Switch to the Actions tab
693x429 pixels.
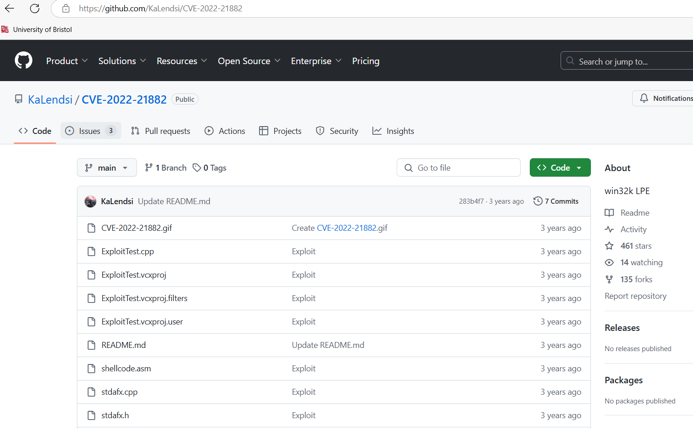(x=225, y=131)
